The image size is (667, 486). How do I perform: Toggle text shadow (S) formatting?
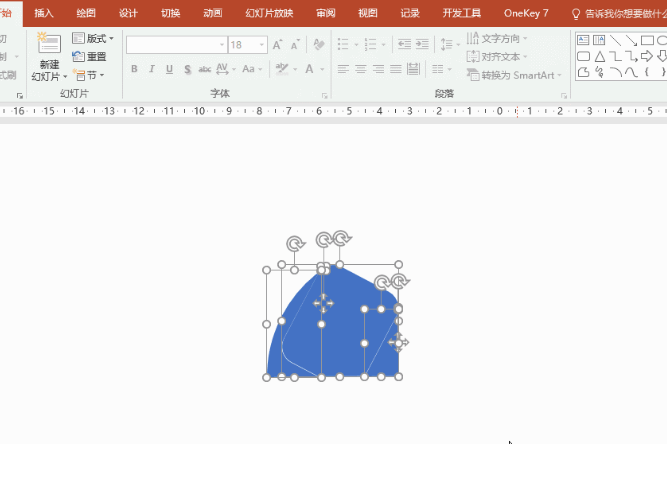(x=187, y=69)
